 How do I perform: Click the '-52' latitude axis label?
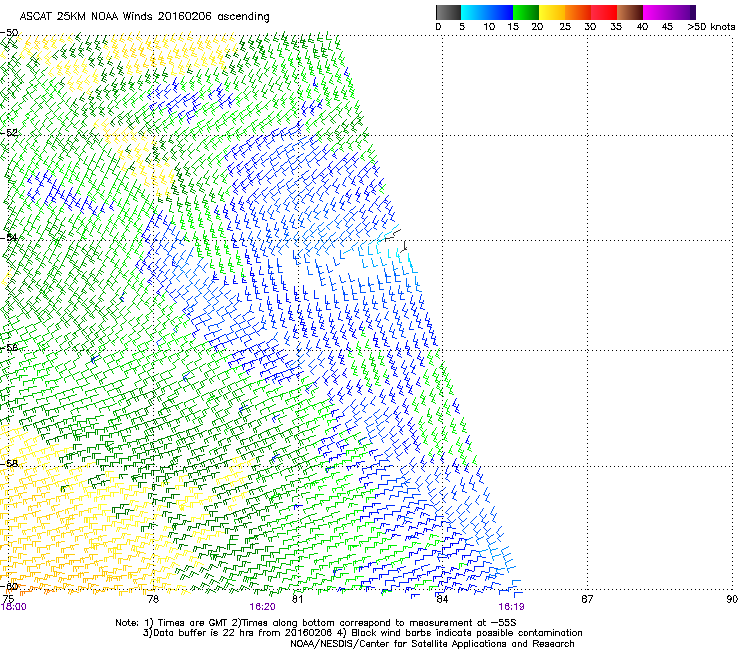click(x=9, y=133)
